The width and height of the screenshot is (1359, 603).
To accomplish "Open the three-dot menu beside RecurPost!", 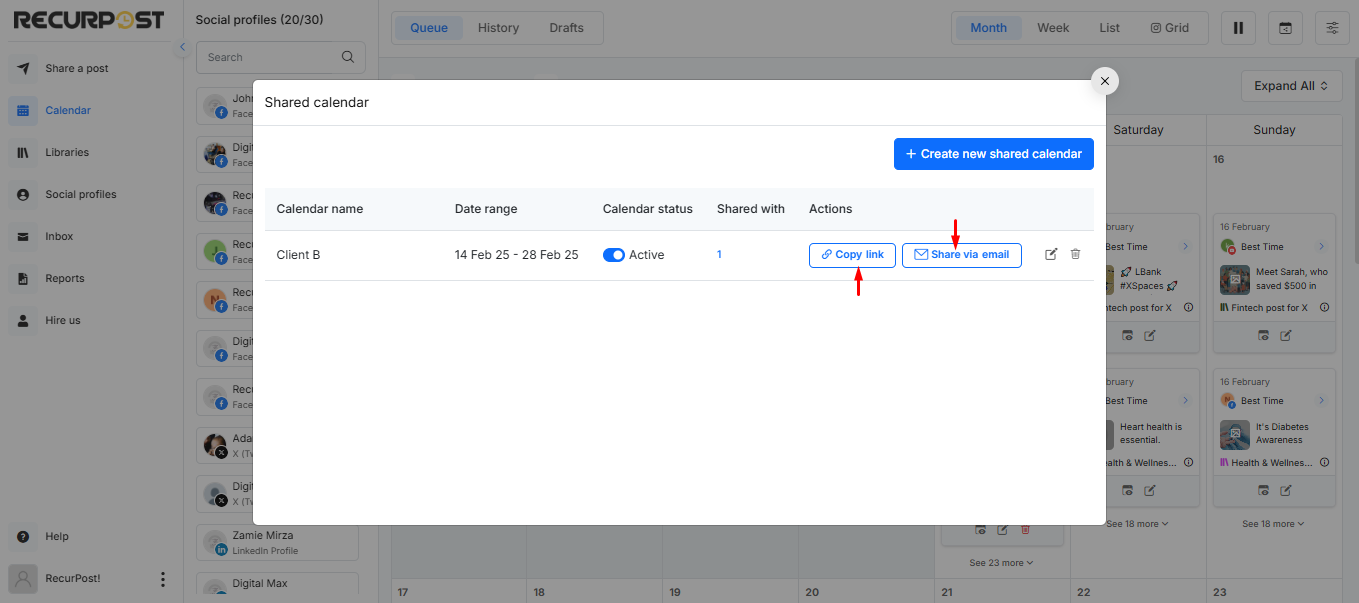I will [x=163, y=579].
